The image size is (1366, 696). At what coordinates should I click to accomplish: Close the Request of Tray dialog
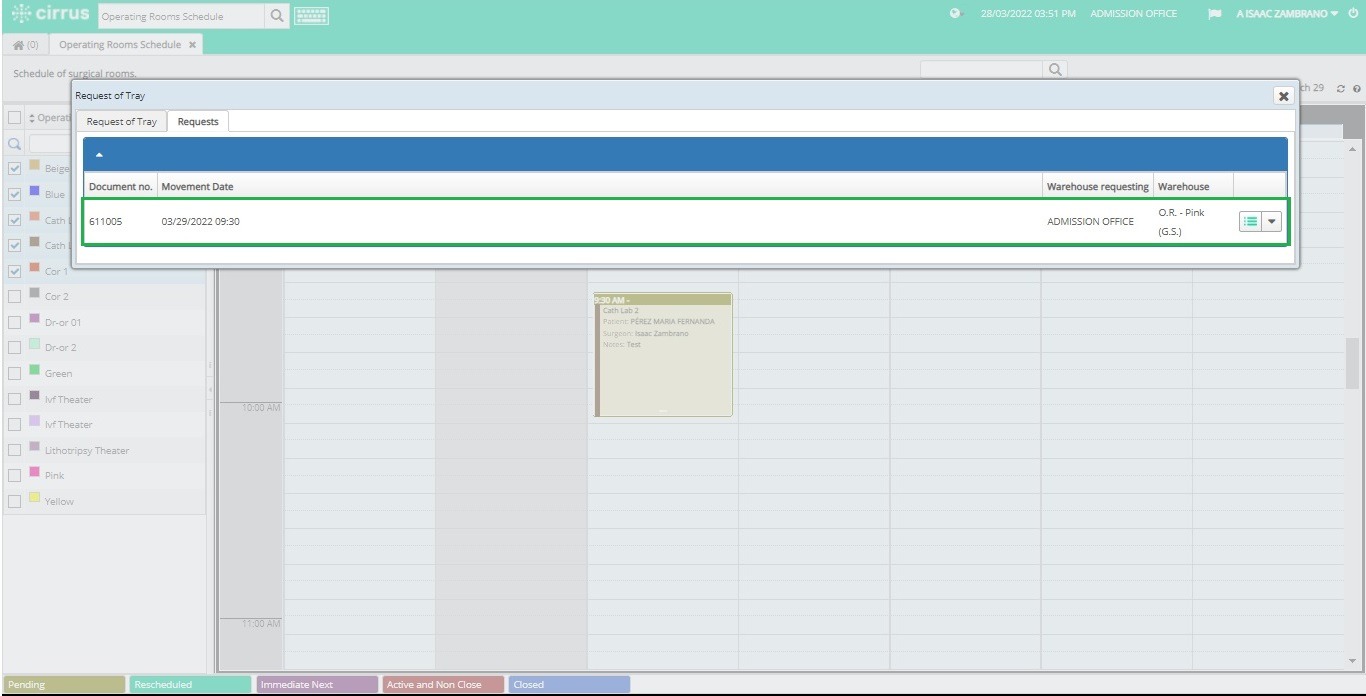[x=1284, y=96]
